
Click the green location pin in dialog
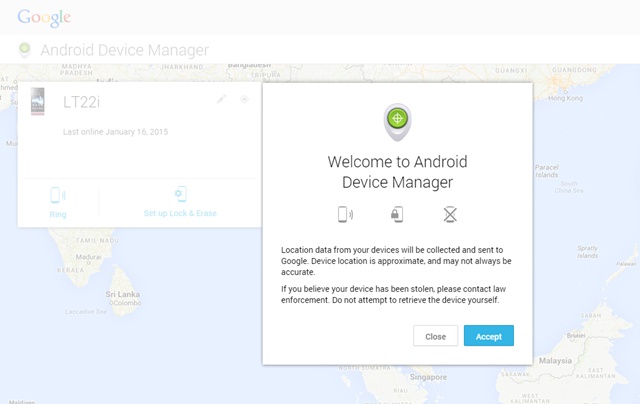click(397, 122)
